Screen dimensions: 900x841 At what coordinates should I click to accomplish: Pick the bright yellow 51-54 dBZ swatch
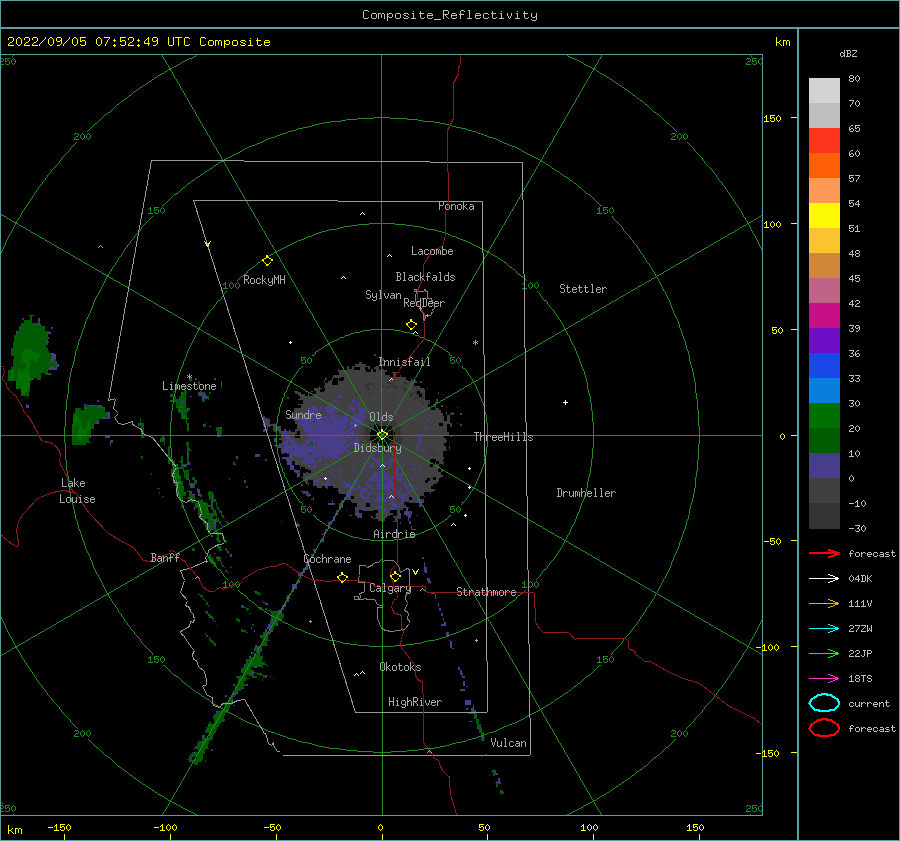pos(824,216)
